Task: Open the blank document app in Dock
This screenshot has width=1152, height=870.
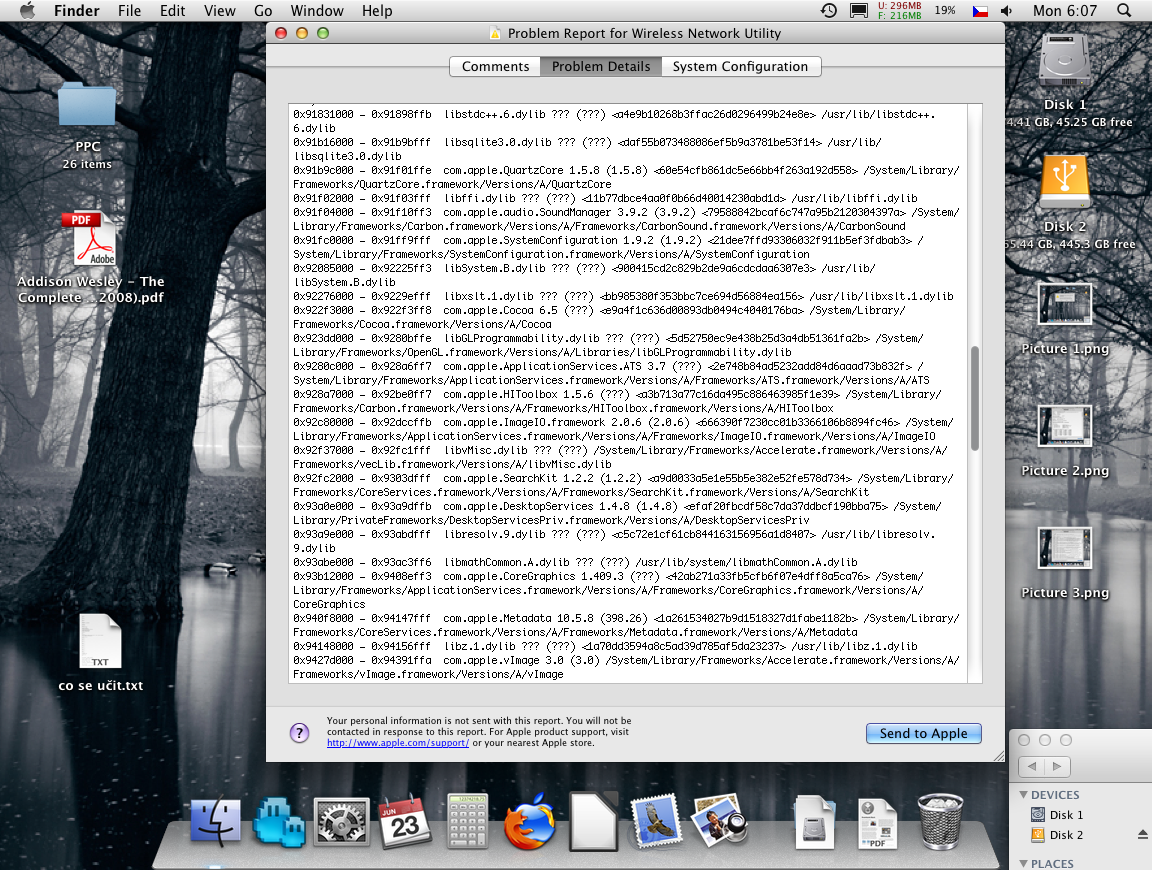Action: 594,822
